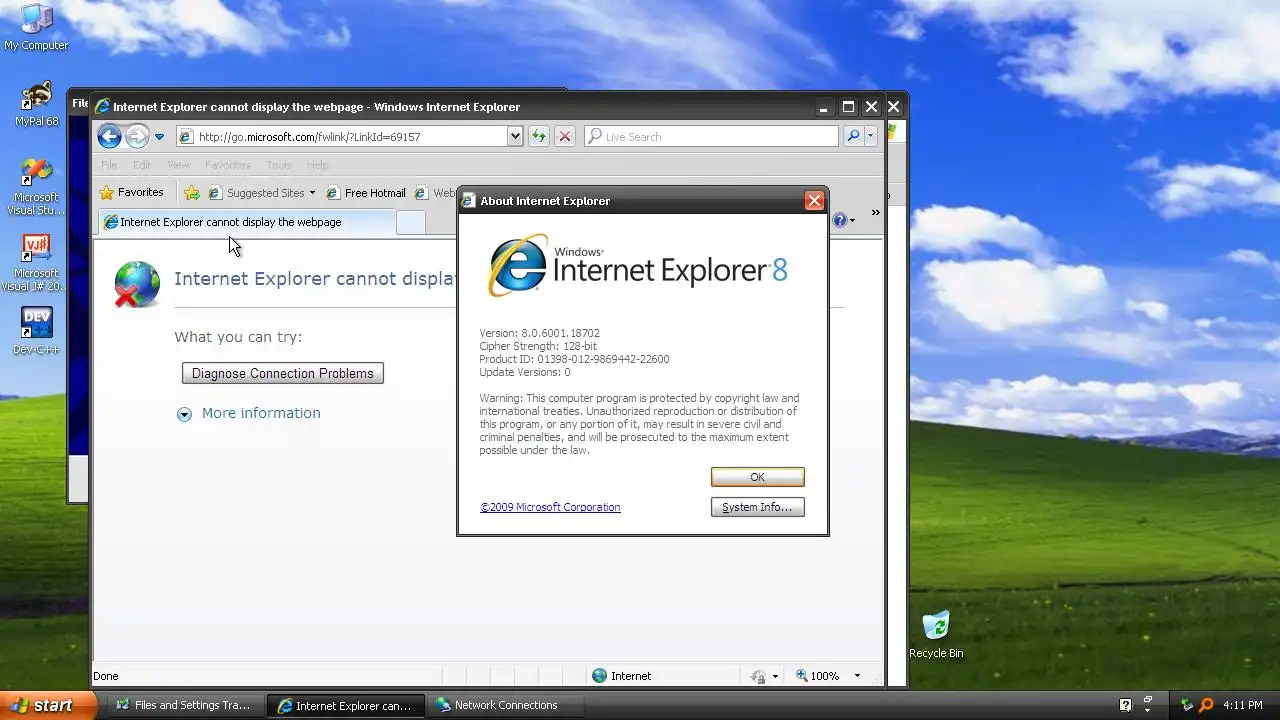Click the Help question mark toolbar icon
This screenshot has height=720, width=1280.
(839, 220)
